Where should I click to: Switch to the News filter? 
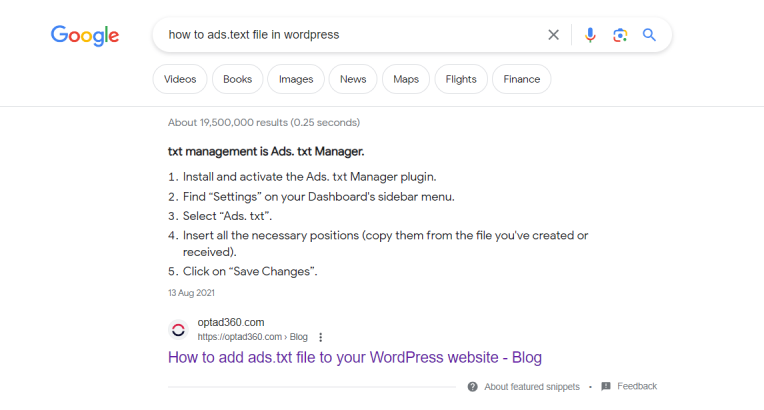pyautogui.click(x=353, y=79)
